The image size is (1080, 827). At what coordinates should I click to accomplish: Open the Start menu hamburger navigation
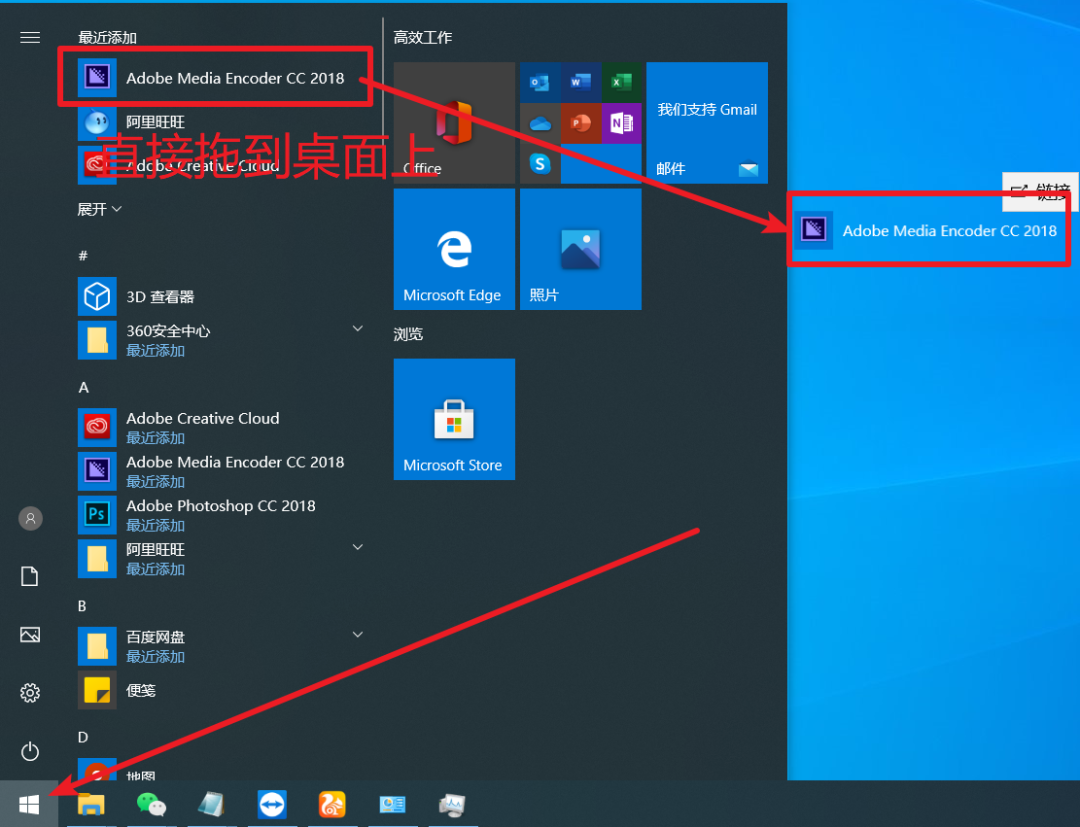pyautogui.click(x=30, y=37)
